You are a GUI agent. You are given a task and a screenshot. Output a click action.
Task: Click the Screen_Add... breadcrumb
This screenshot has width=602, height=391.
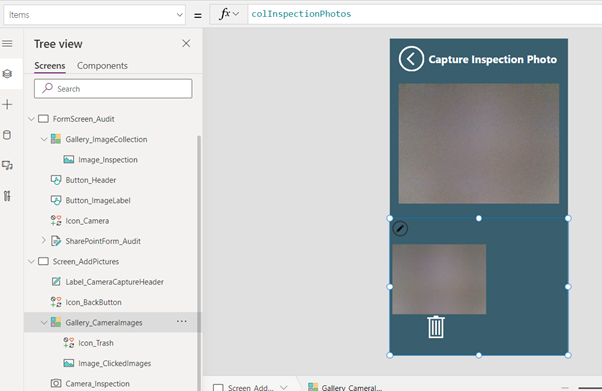click(250, 387)
